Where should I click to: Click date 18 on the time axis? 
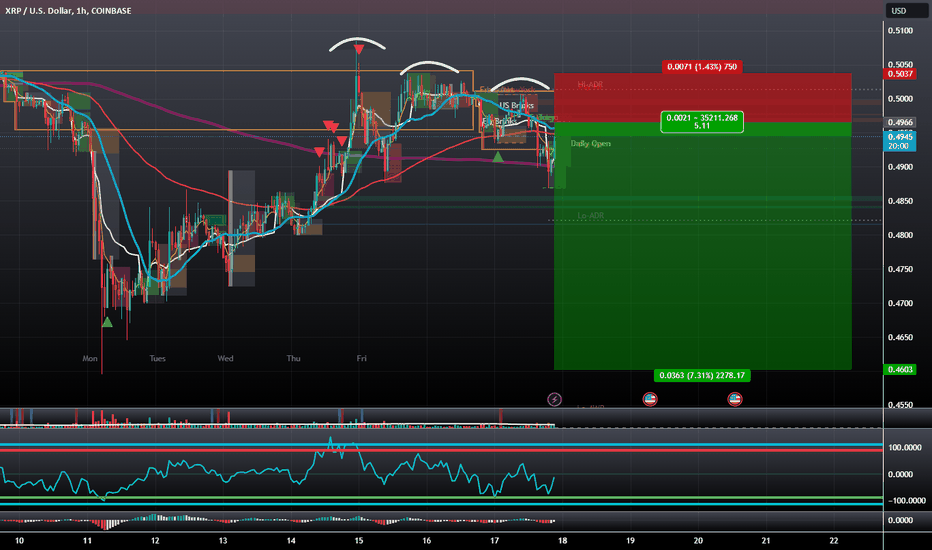pyautogui.click(x=562, y=540)
